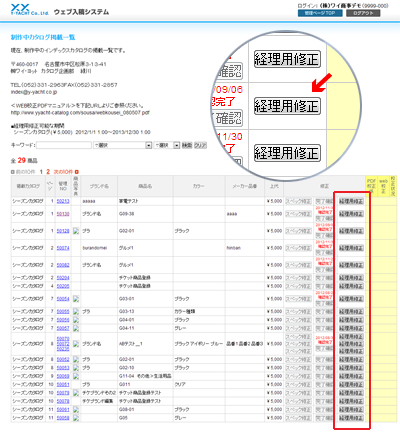Open management number 50128
The image size is (400, 434).
click(x=63, y=231)
